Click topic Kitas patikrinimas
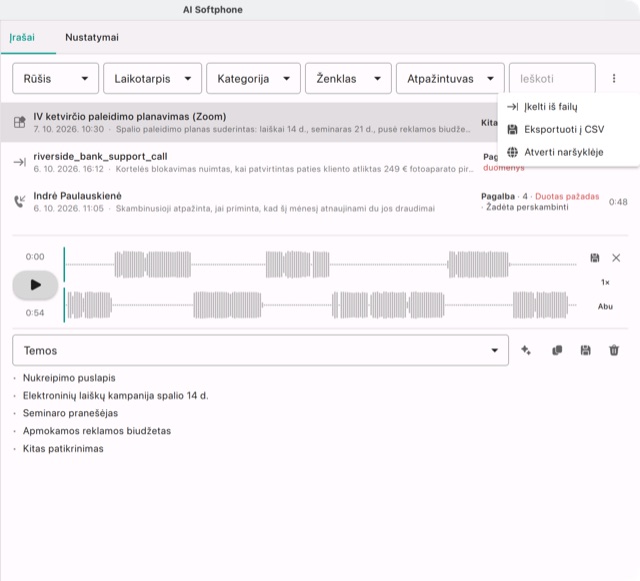 tap(63, 449)
